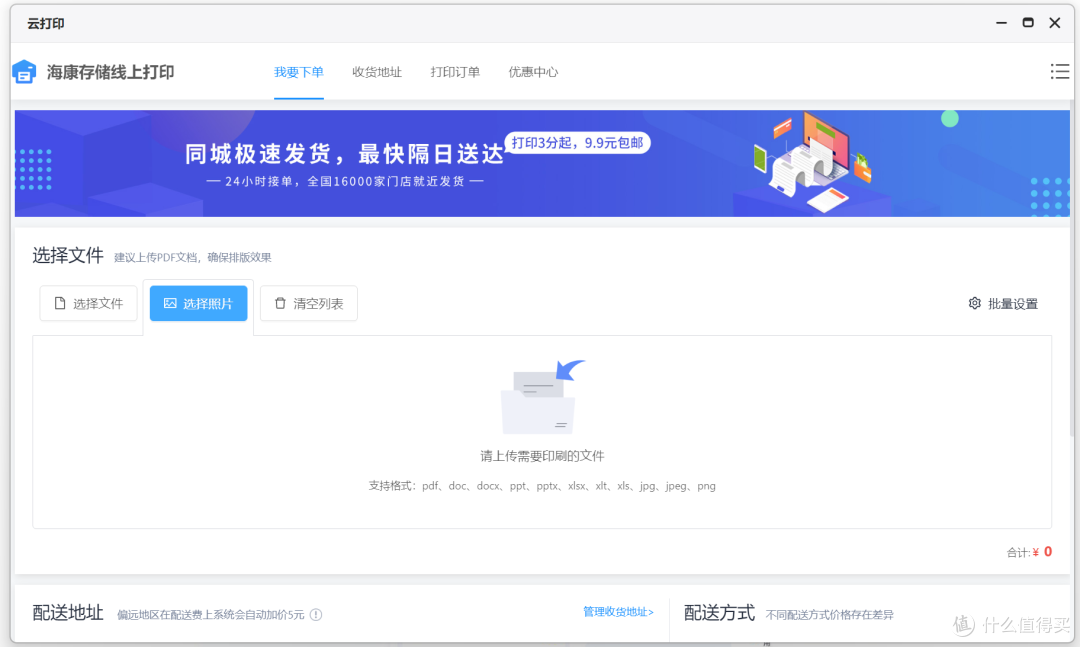Viewport: 1080px width, 647px height.
Task: Click the upload folder illustration
Action: [542, 396]
